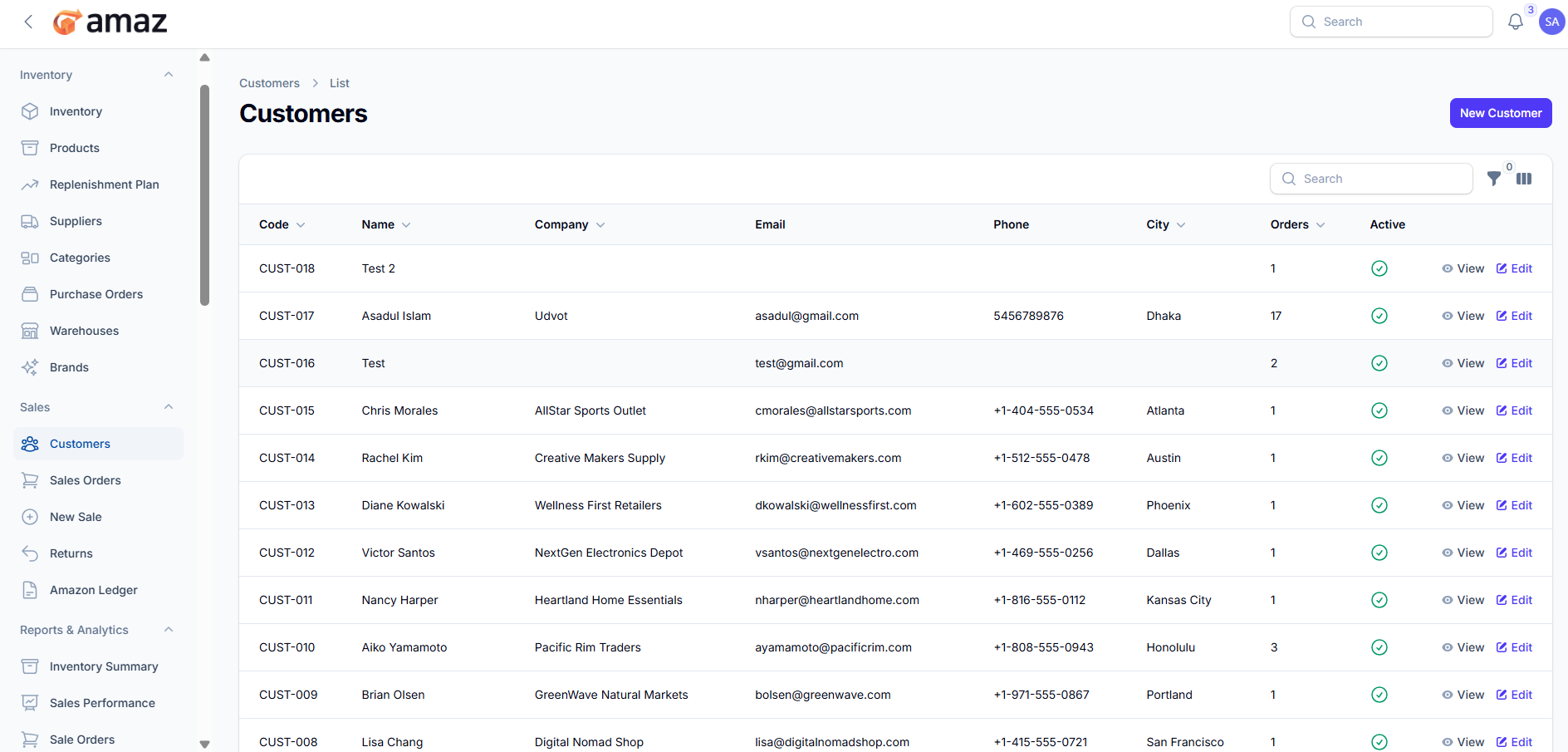Image resolution: width=1568 pixels, height=752 pixels.
Task: Collapse the Inventory sidebar section
Action: [169, 75]
